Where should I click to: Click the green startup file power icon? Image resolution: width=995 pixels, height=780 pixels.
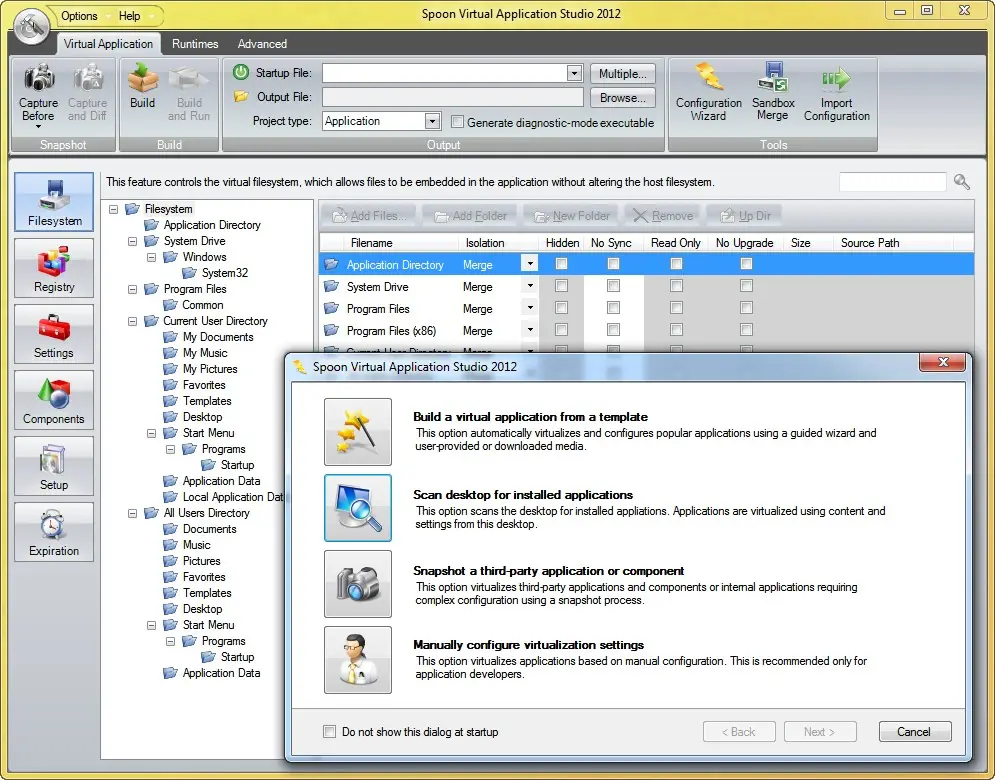(241, 72)
